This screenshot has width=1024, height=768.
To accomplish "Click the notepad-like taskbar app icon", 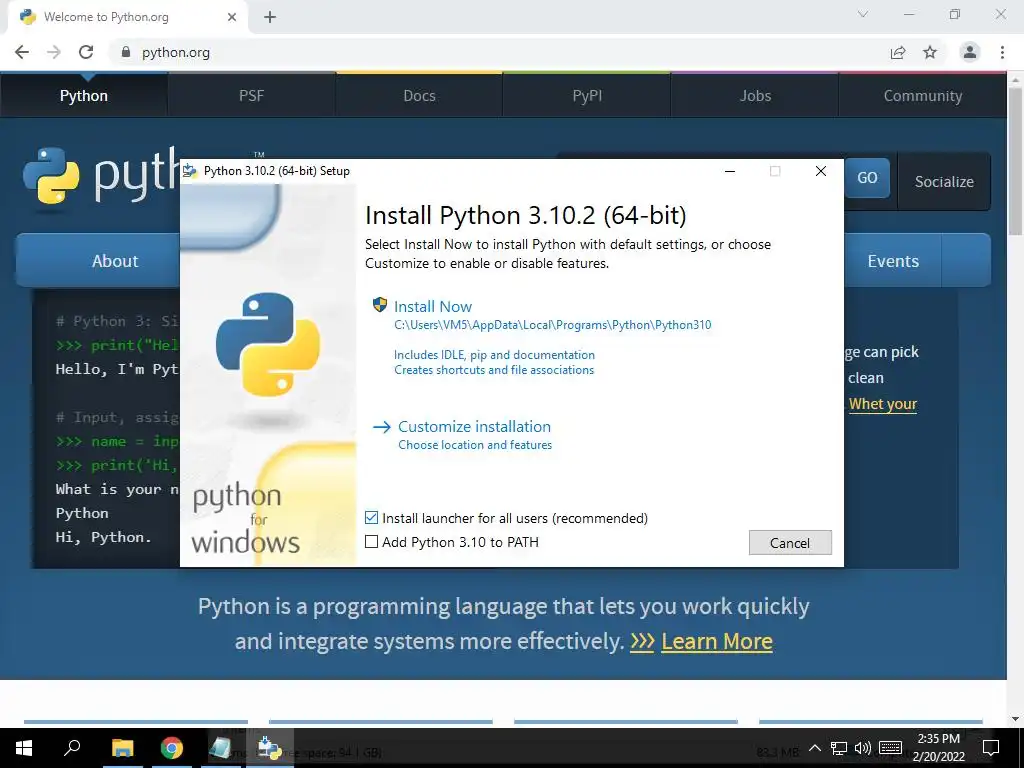I will point(220,748).
